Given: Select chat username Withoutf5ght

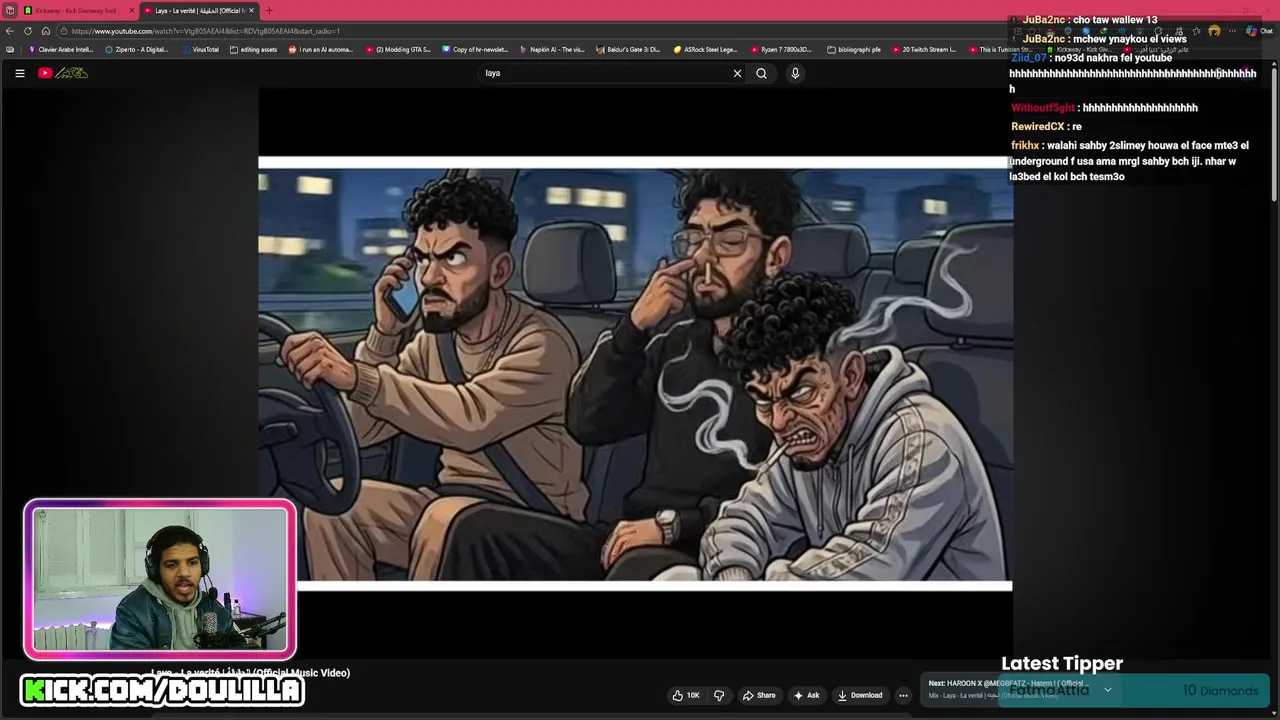Looking at the screenshot, I should pyautogui.click(x=1043, y=107).
